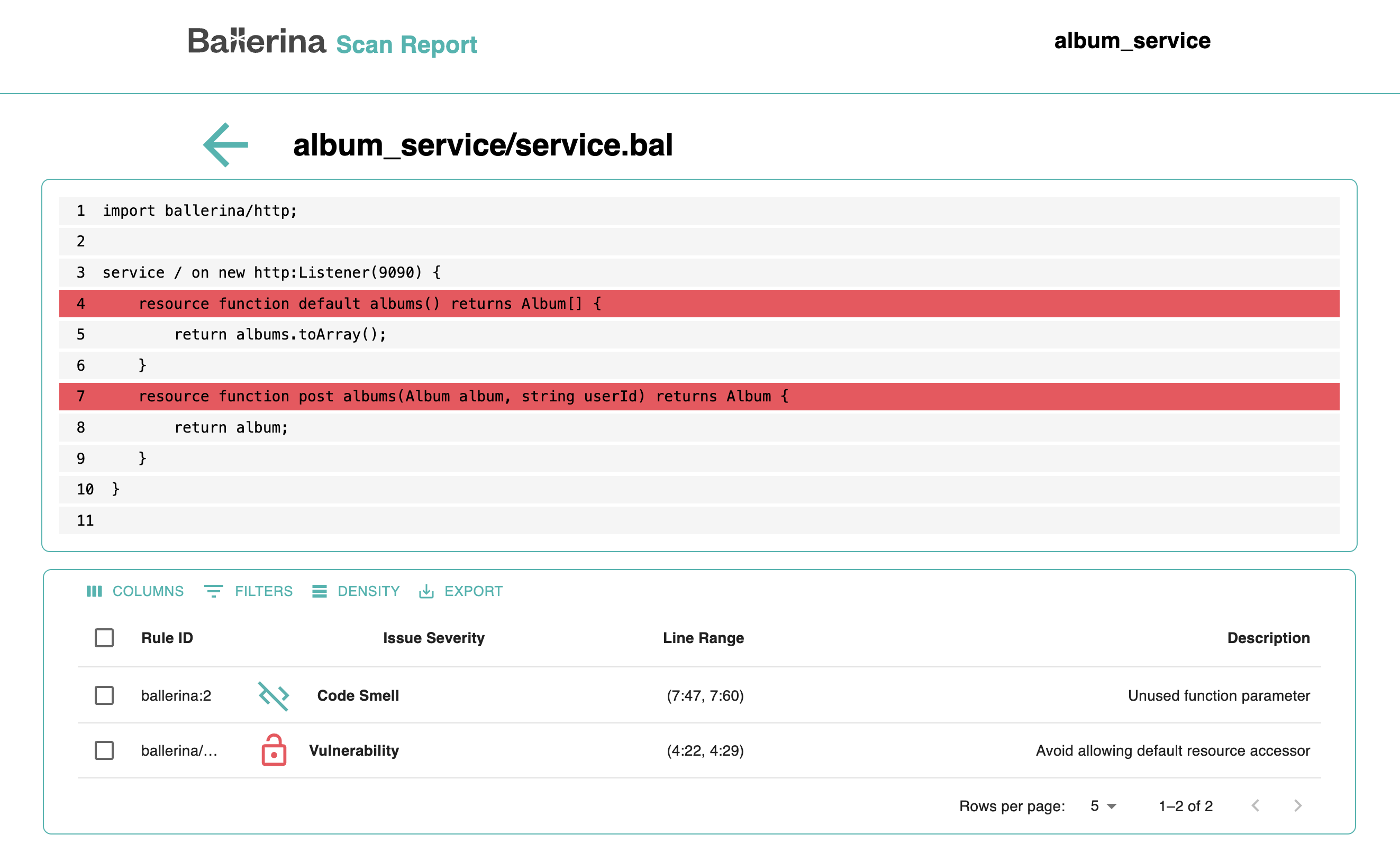The width and height of the screenshot is (1400, 862).
Task: Click 'Unused function parameter' description
Action: click(1219, 695)
